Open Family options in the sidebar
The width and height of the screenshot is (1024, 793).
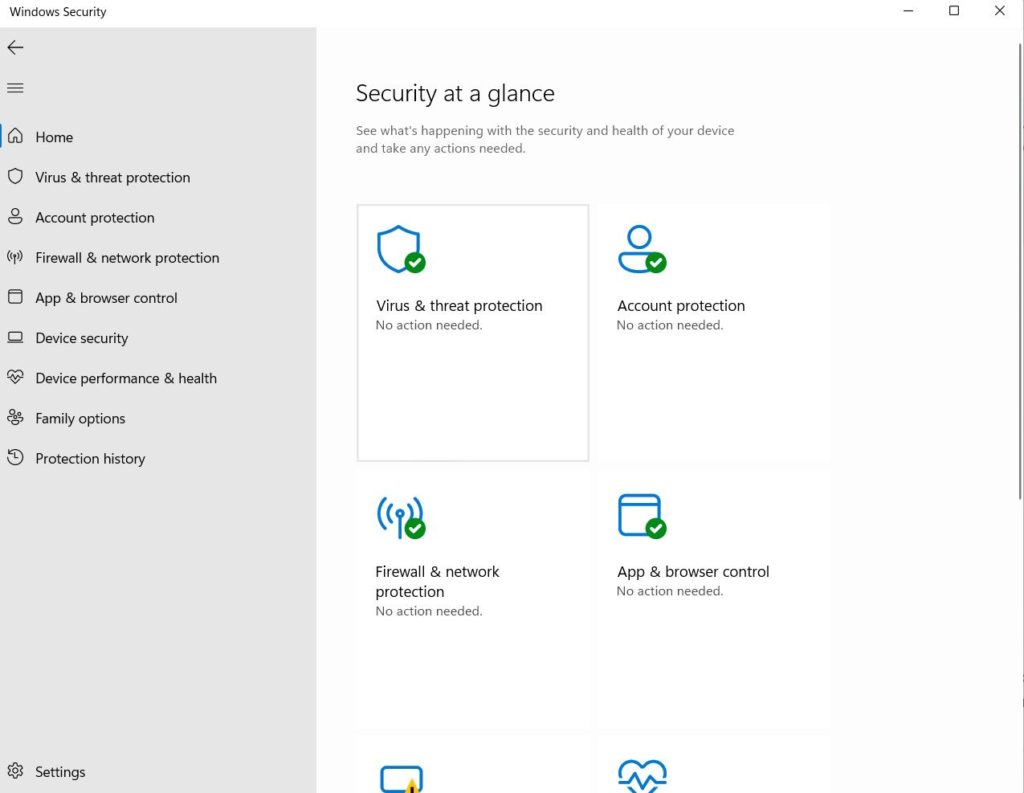click(x=158, y=418)
